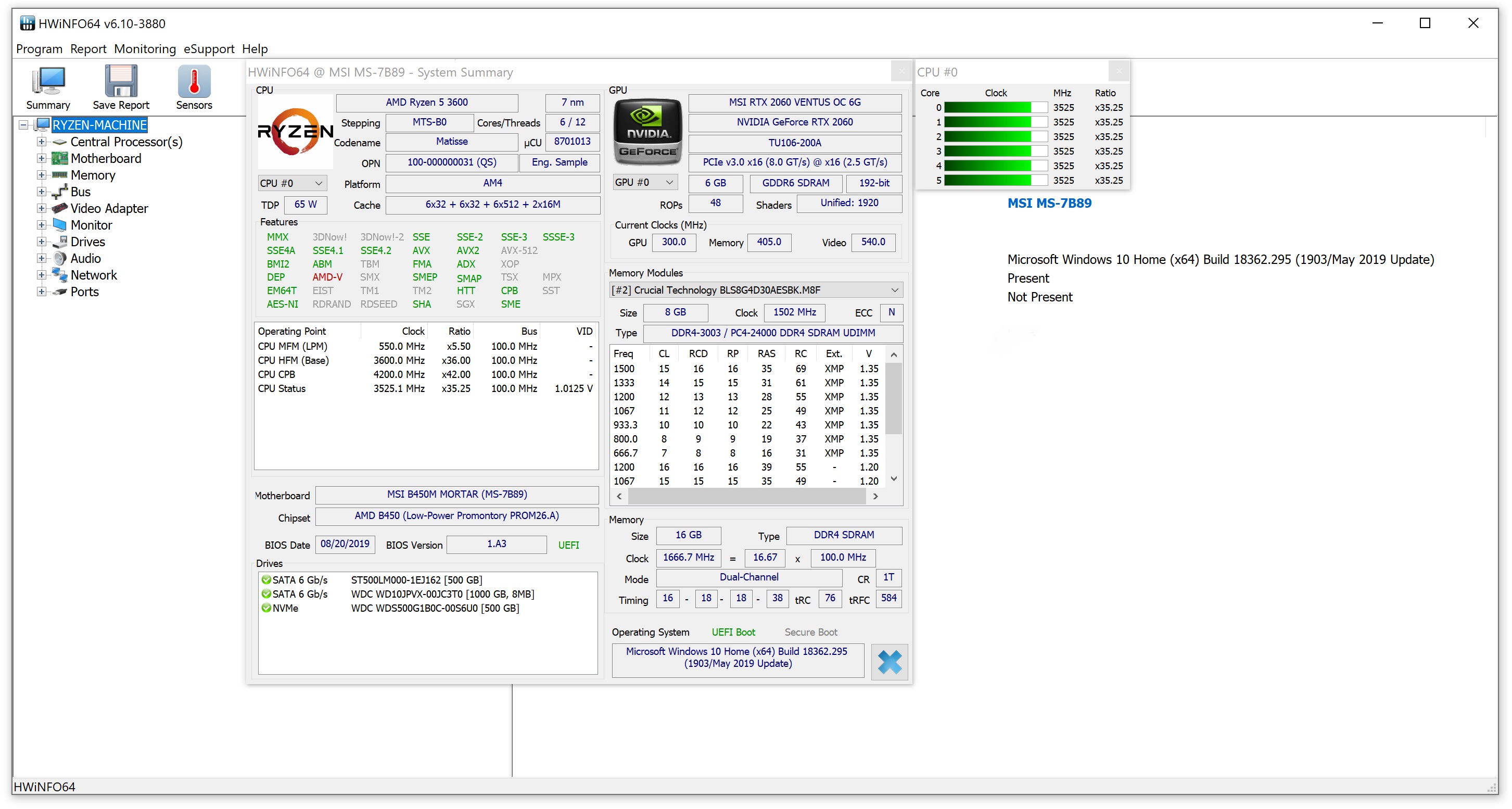Expand the Central Processor(s) tree node
Viewport: 1512px width, 809px height.
pyautogui.click(x=42, y=142)
